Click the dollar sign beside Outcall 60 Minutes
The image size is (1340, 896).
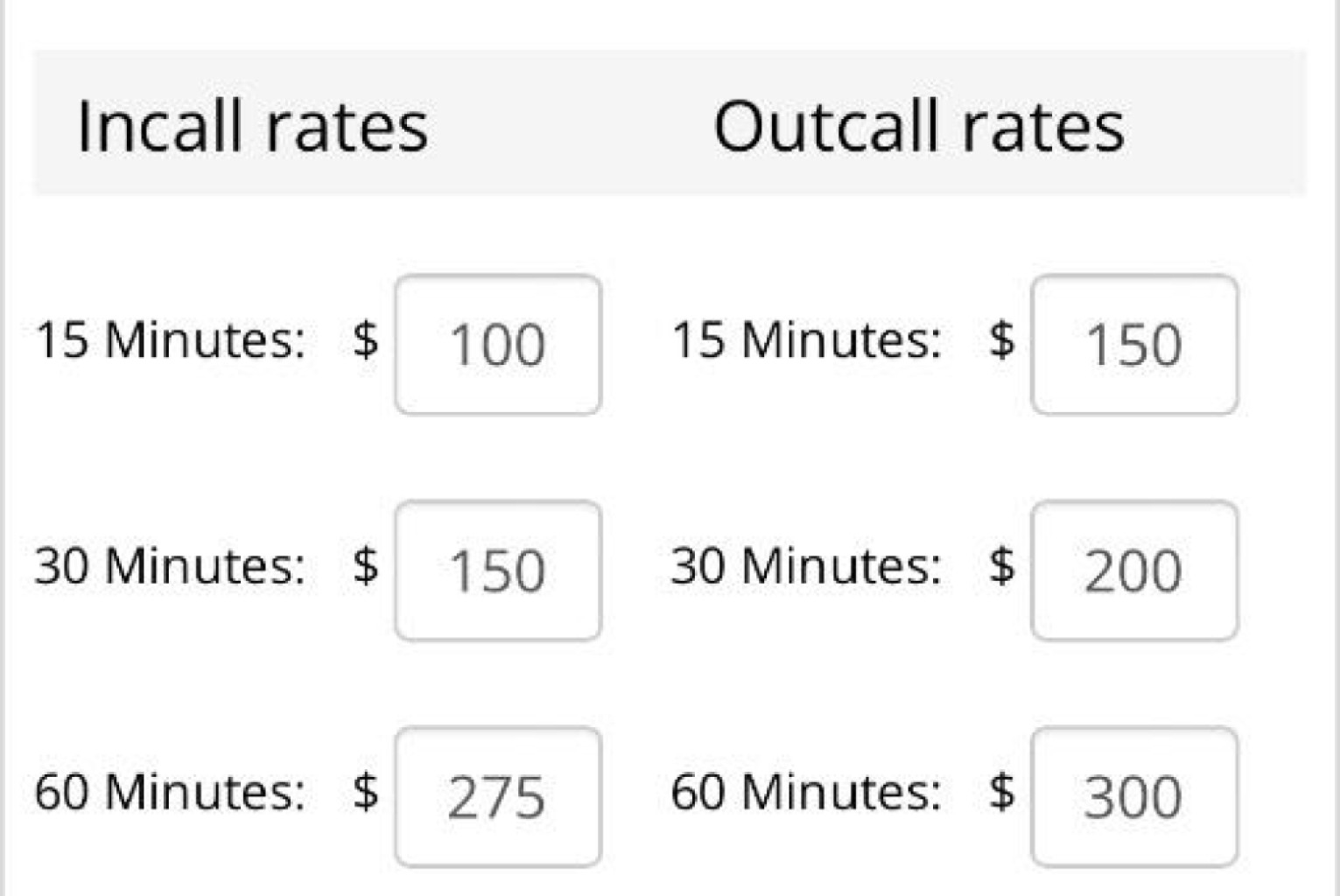coord(1002,792)
